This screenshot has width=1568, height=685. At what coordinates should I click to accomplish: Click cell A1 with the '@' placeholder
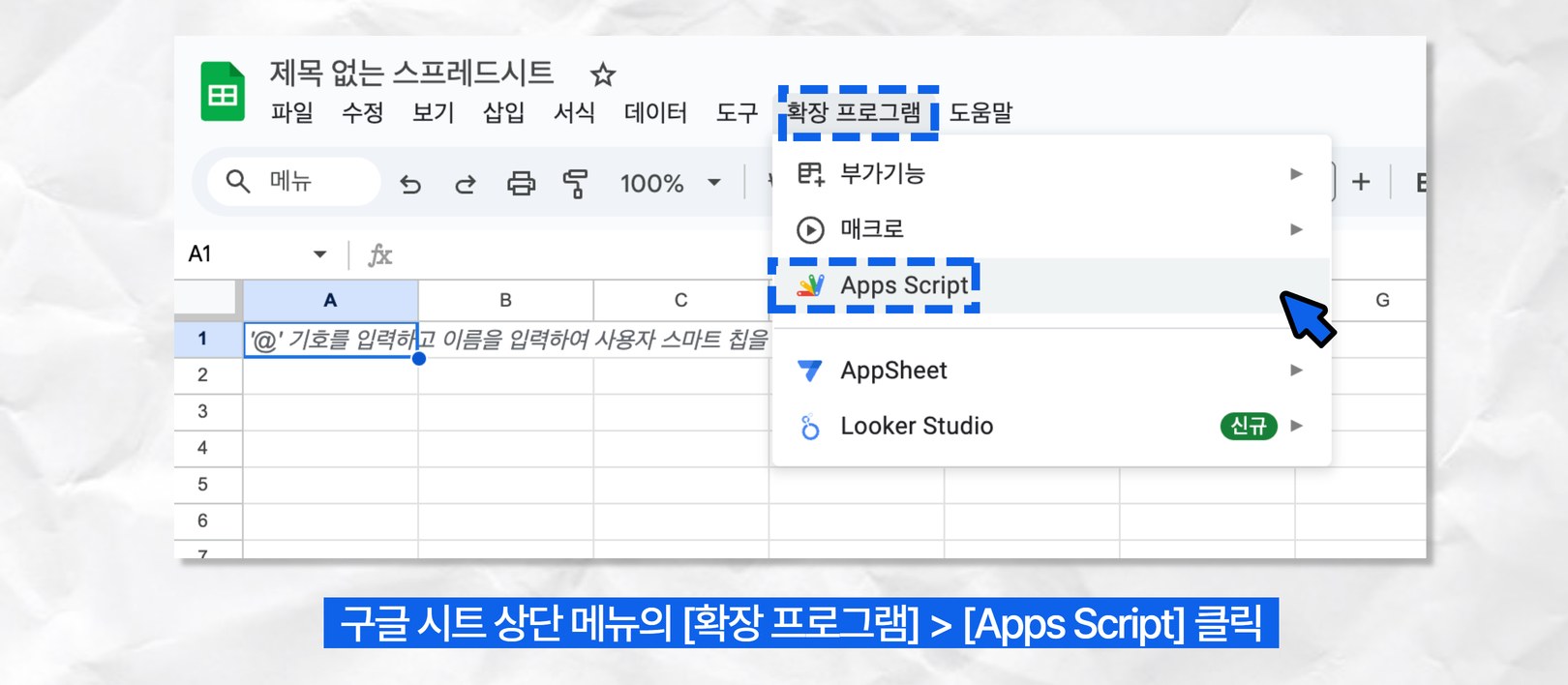[330, 340]
